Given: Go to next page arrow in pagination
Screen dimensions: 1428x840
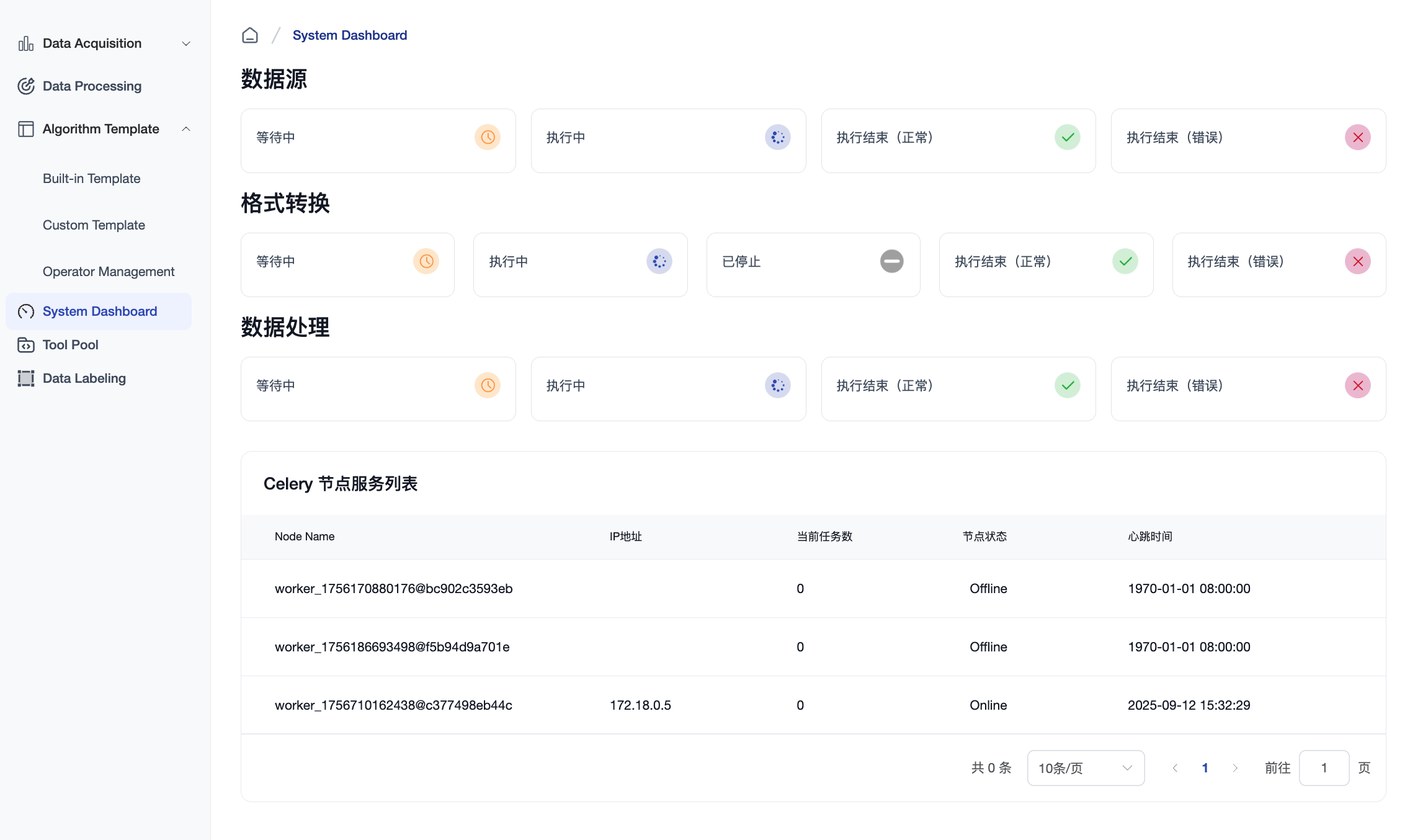Looking at the screenshot, I should pyautogui.click(x=1235, y=768).
